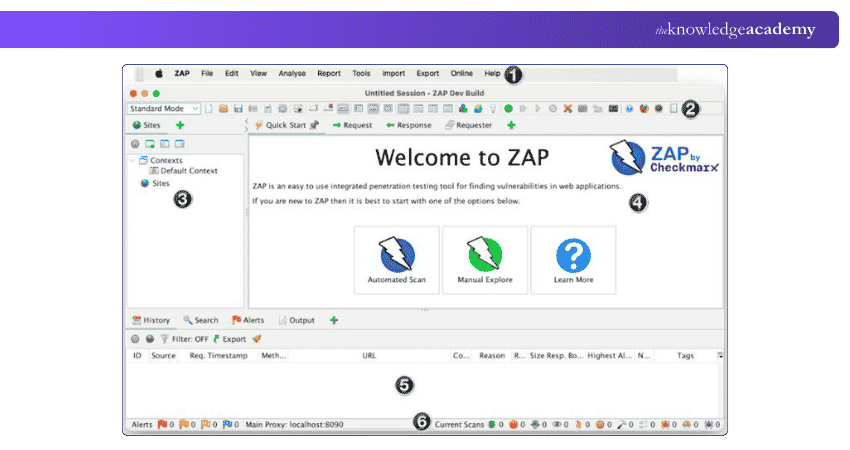Viewport: 850px width, 450px height.
Task: Click the Firefox browser launch icon in toolbar
Action: (x=644, y=108)
